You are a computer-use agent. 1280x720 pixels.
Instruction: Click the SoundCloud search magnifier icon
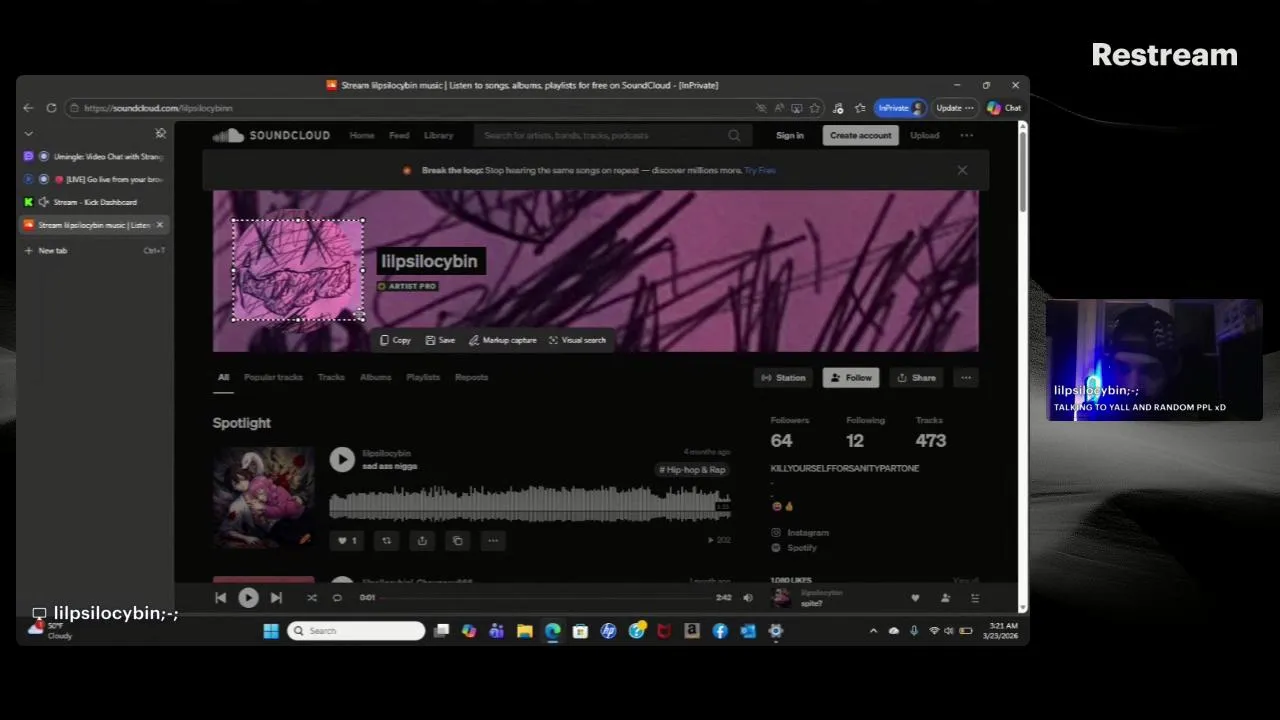(x=735, y=135)
